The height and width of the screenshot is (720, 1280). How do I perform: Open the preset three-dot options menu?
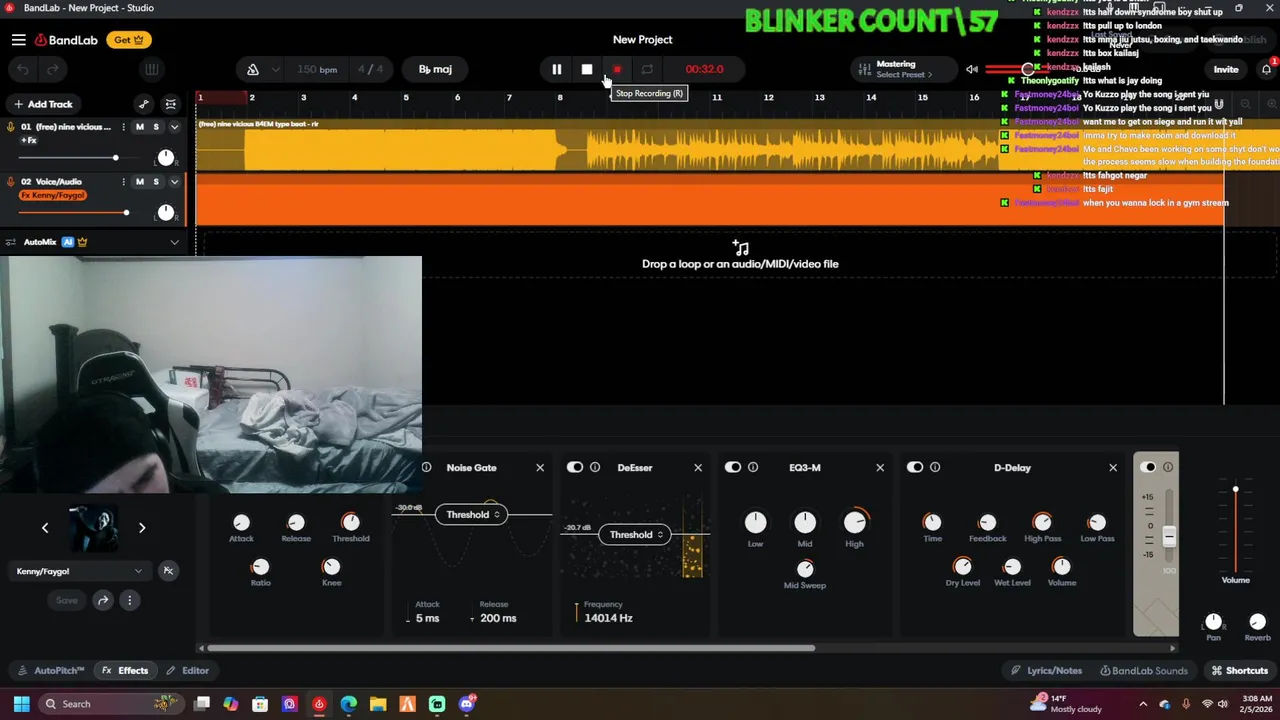pos(129,600)
